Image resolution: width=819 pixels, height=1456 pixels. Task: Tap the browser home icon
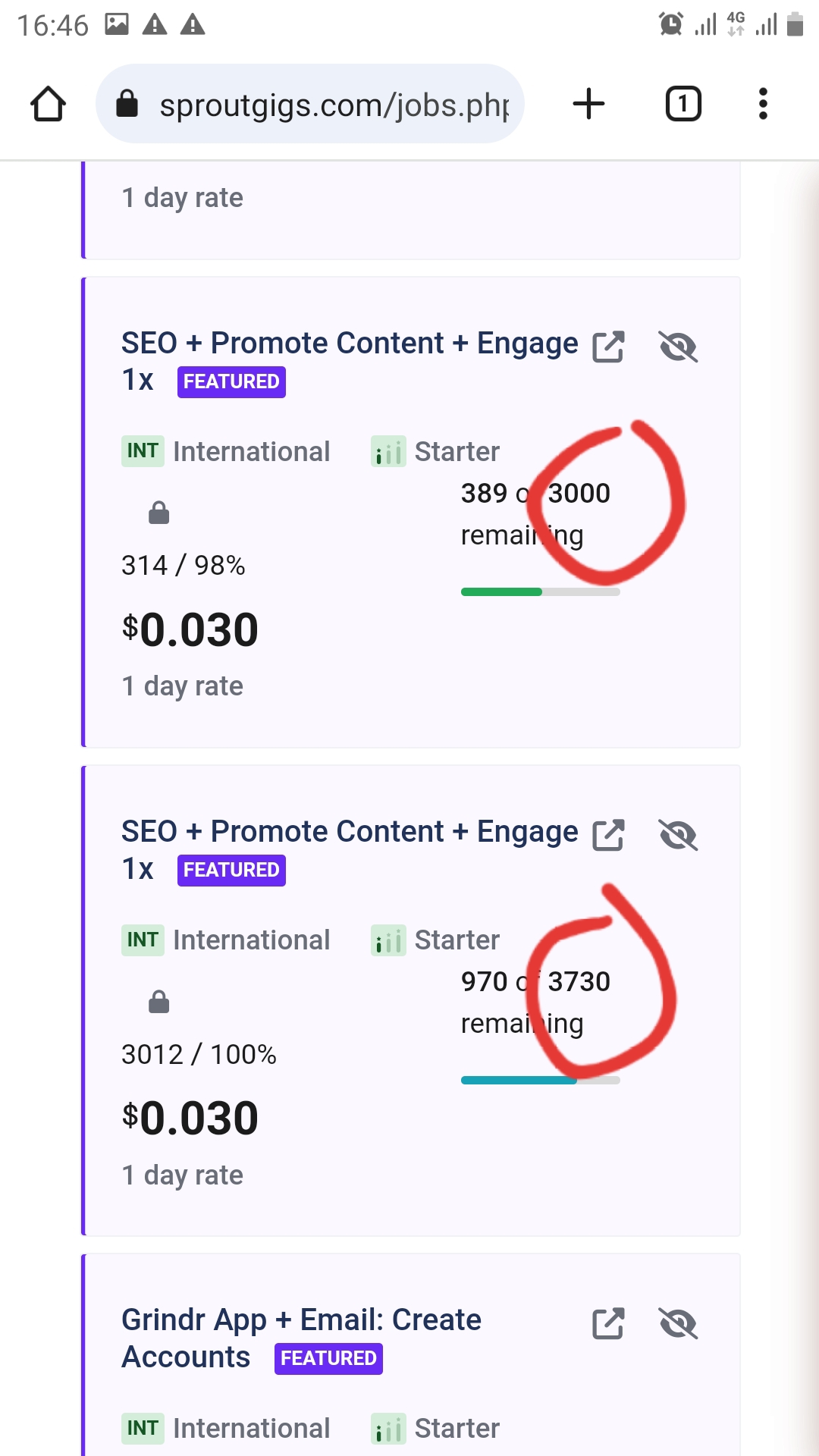(48, 104)
